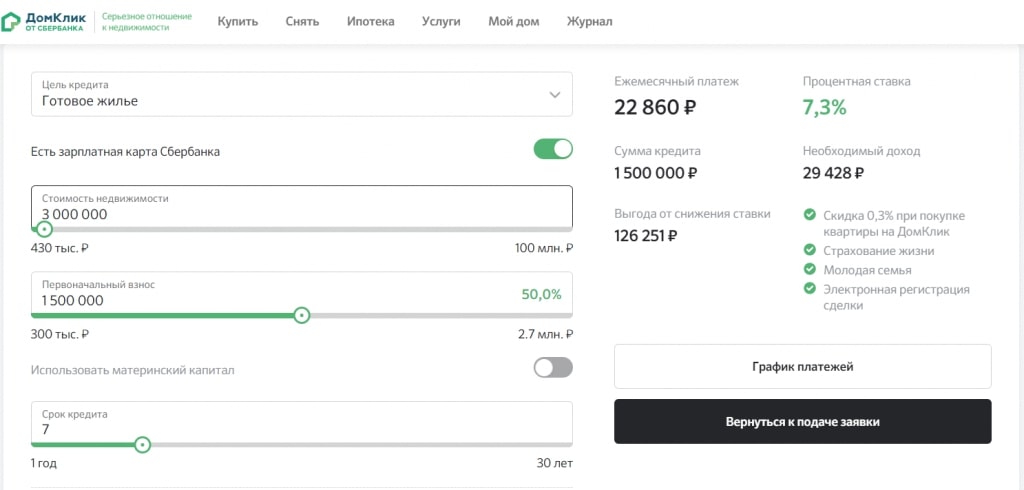Click the checkmark beside Электронная регистрация сделки

coord(810,289)
